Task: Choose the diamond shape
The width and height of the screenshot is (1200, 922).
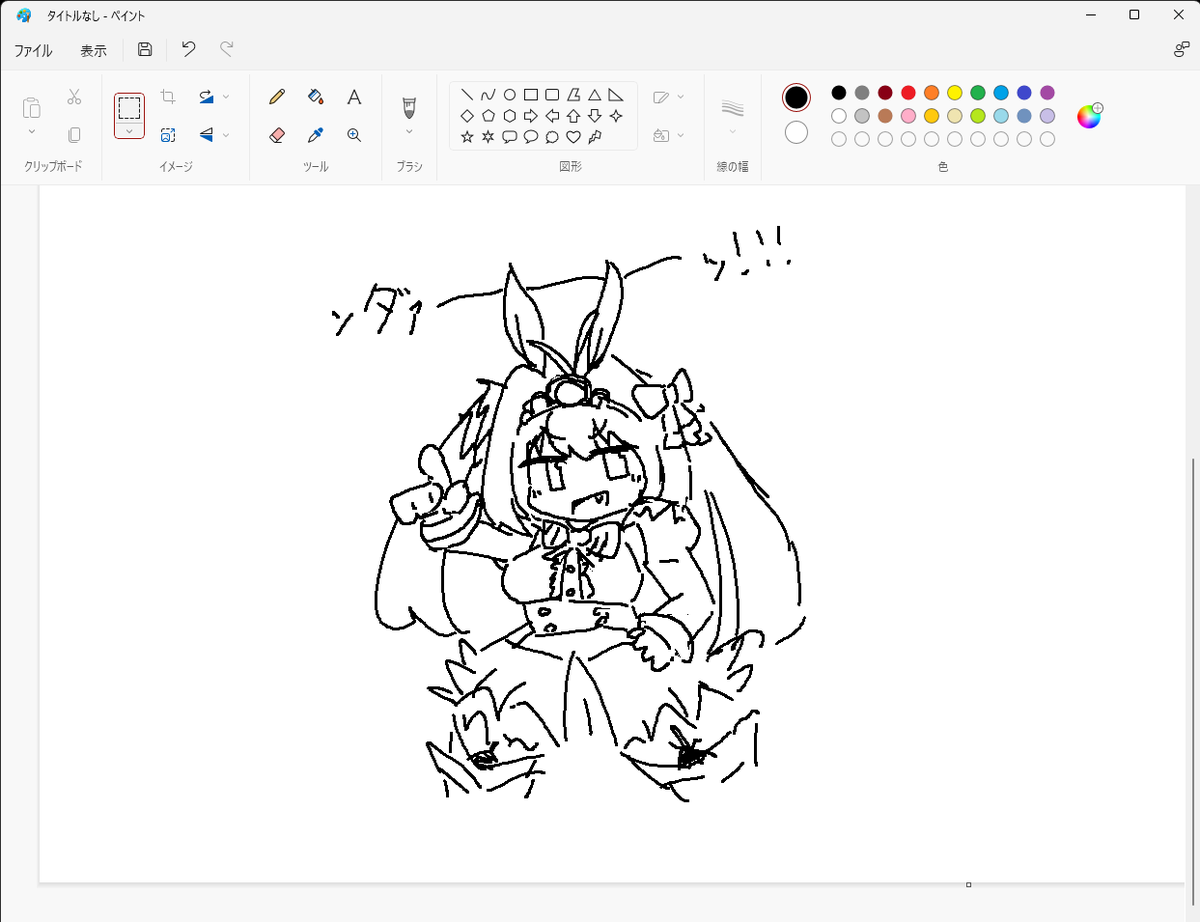Action: pyautogui.click(x=467, y=115)
